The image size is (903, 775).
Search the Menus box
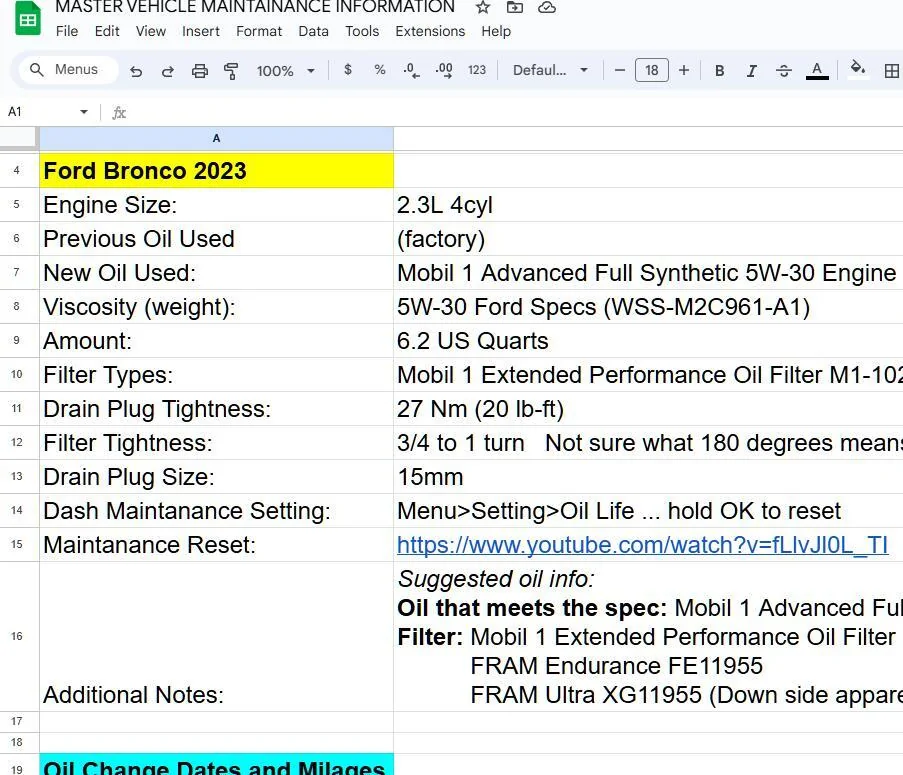[x=69, y=70]
